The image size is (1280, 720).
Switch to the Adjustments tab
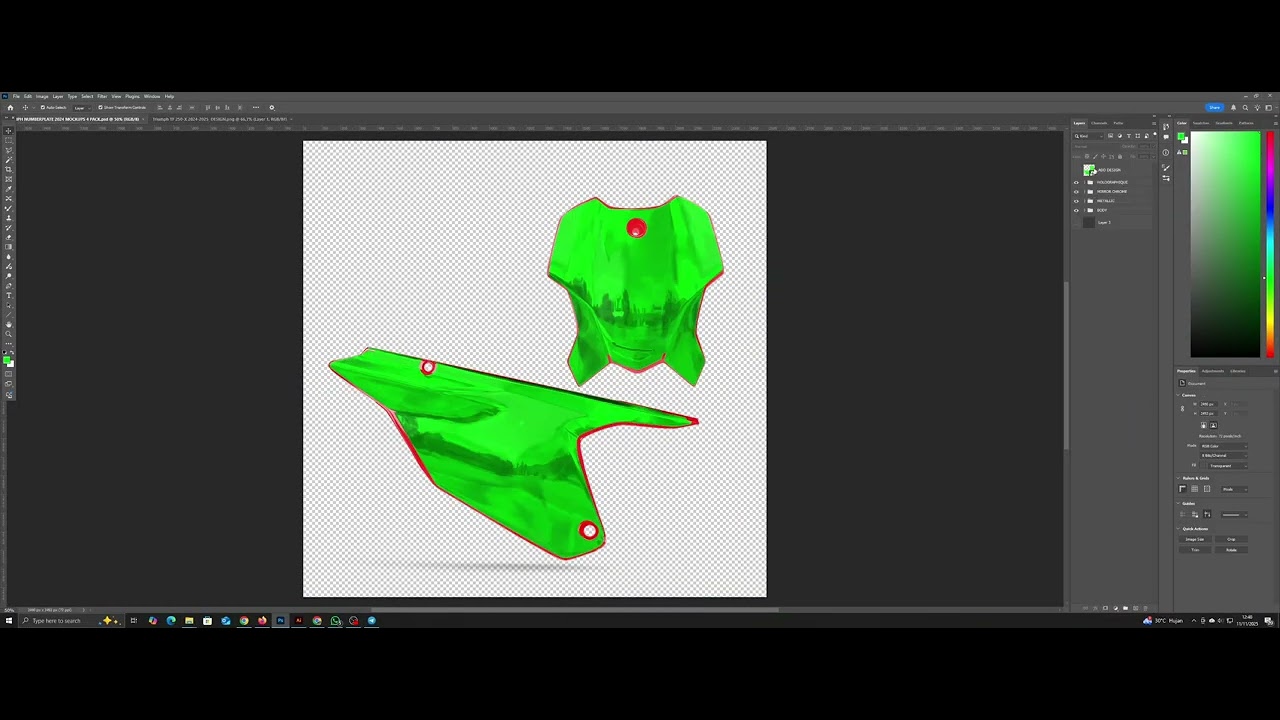[1213, 371]
